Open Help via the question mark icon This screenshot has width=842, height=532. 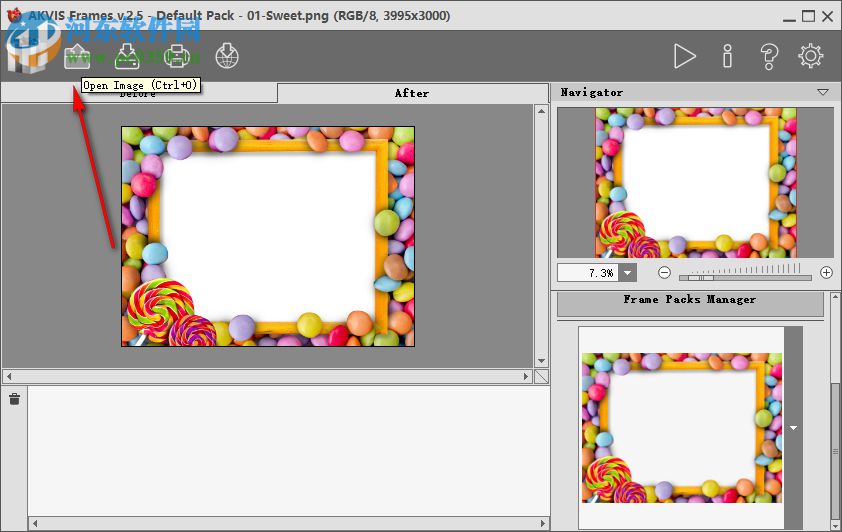(x=769, y=56)
